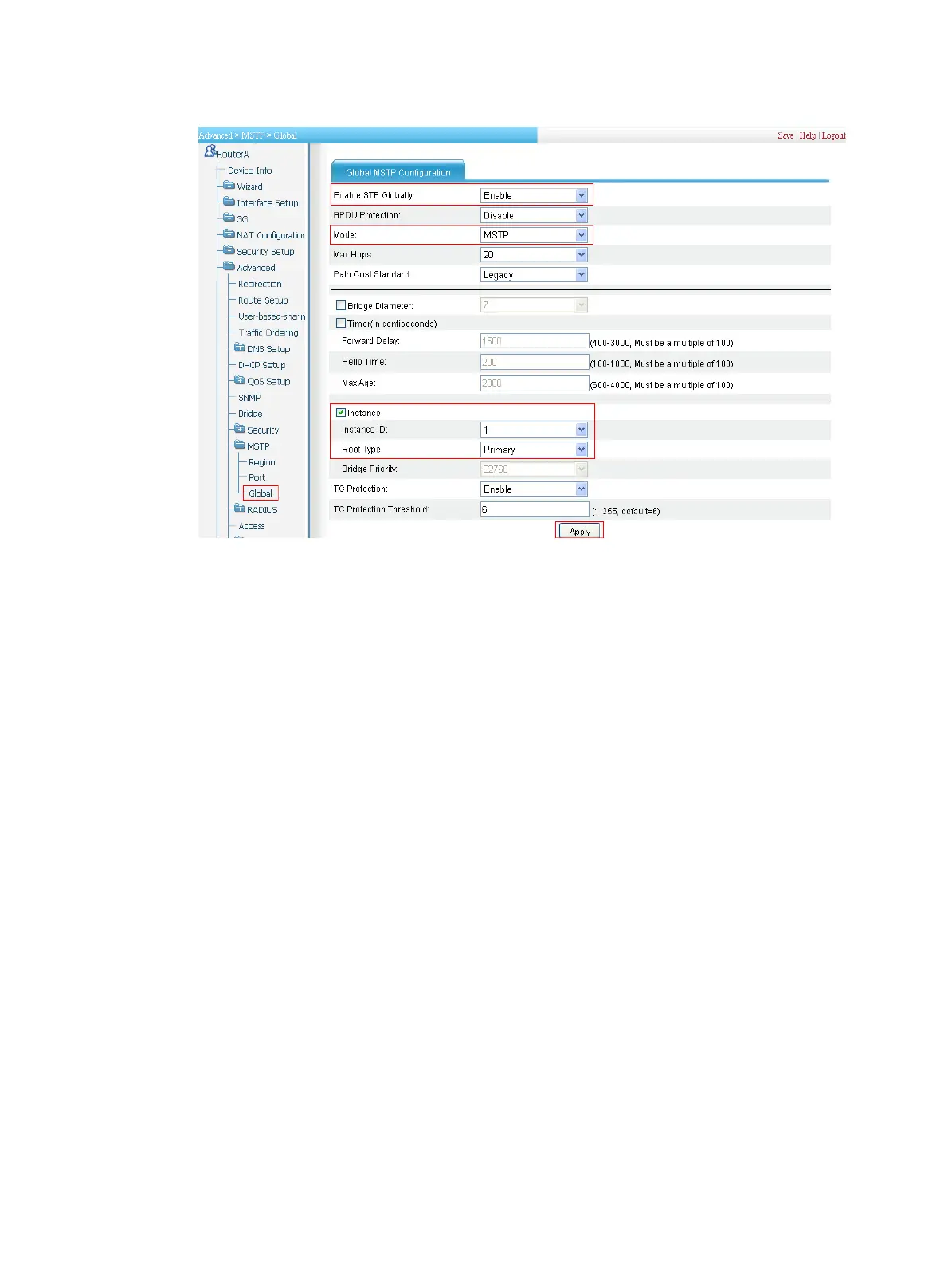Open the Instance ID dropdown
The image size is (948, 1288).
pos(534,430)
